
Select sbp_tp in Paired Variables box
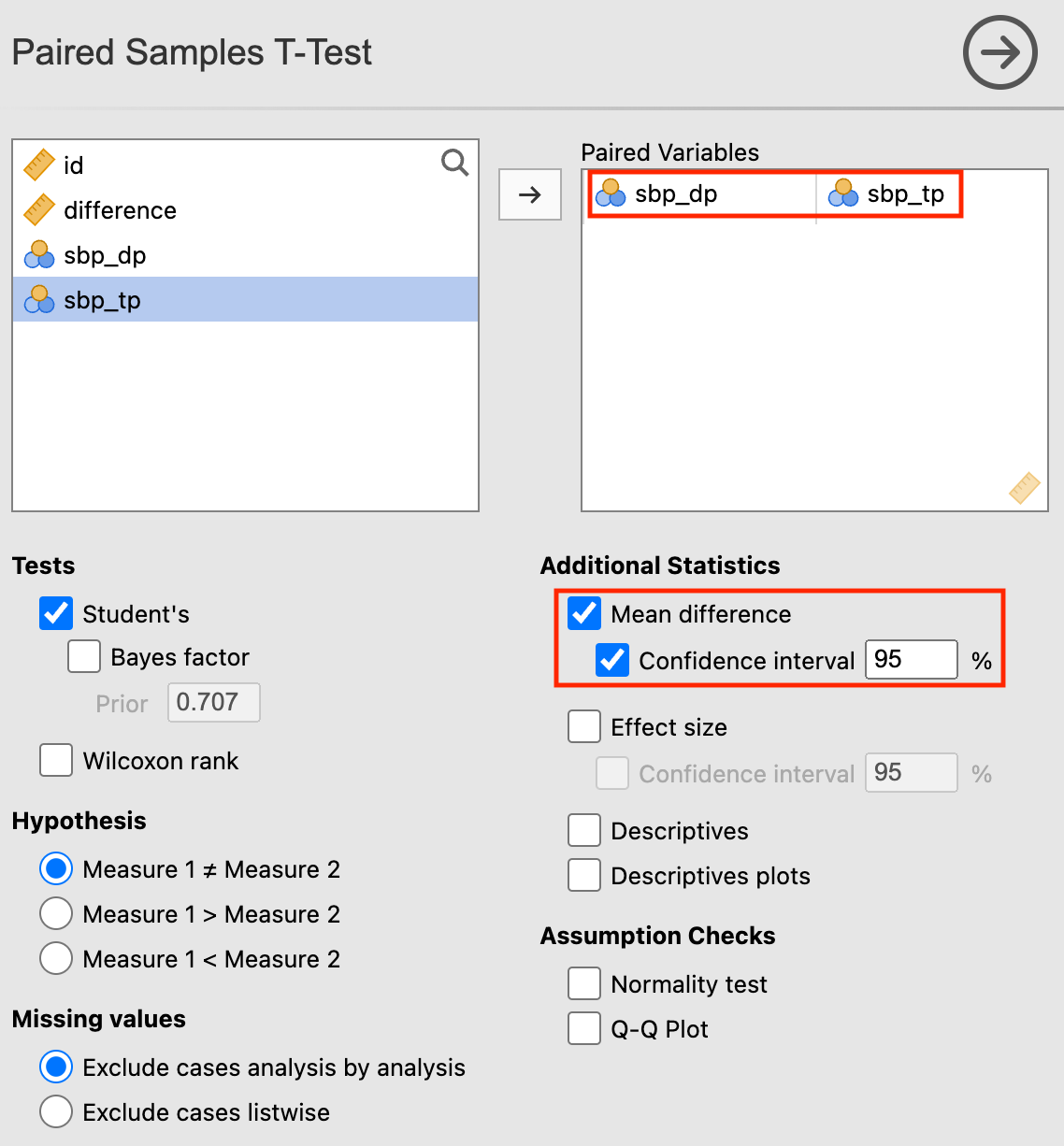coord(905,194)
